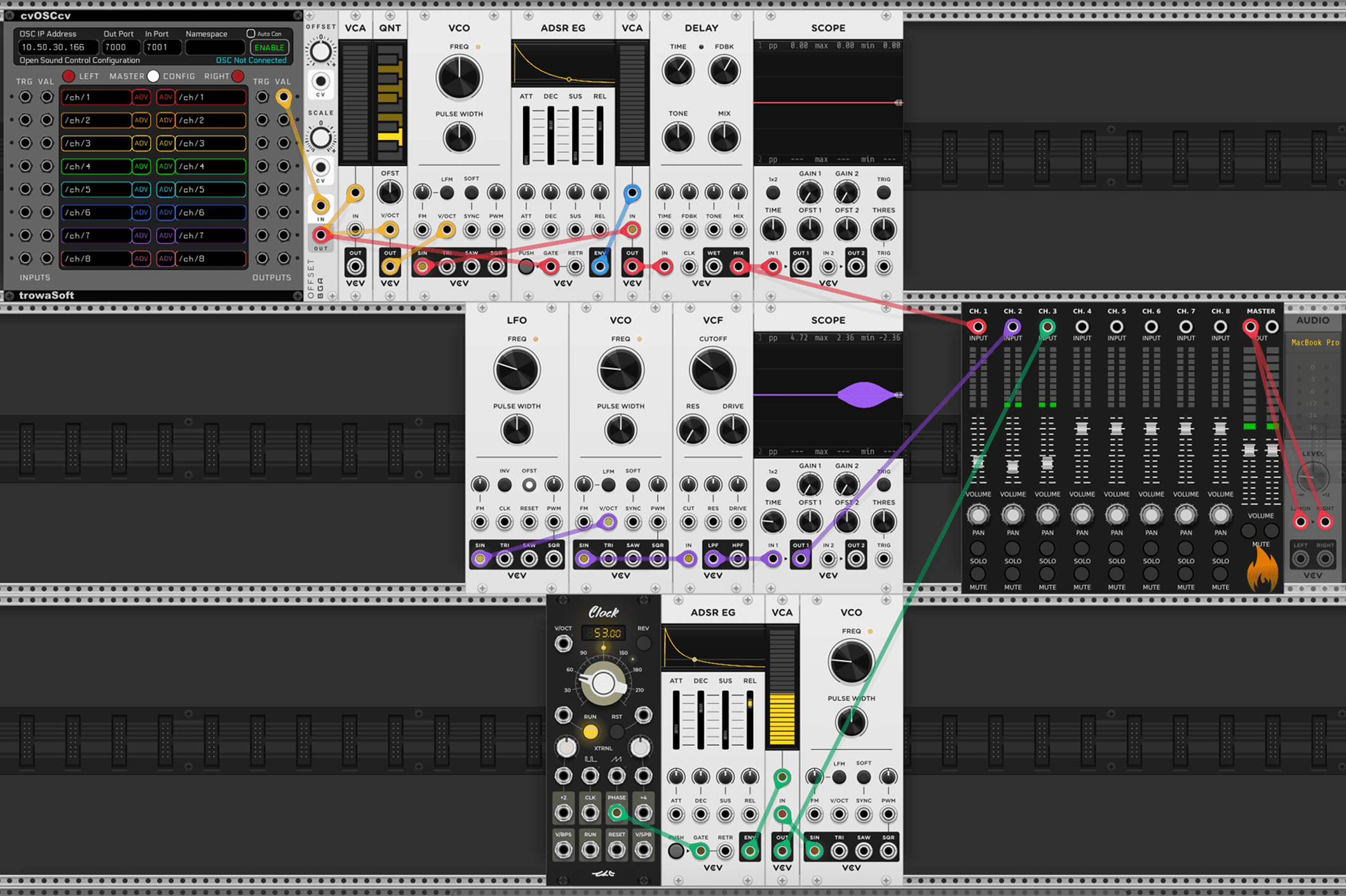The width and height of the screenshot is (1346, 896).
Task: Click the VCF CUTOFF knob
Action: (712, 370)
